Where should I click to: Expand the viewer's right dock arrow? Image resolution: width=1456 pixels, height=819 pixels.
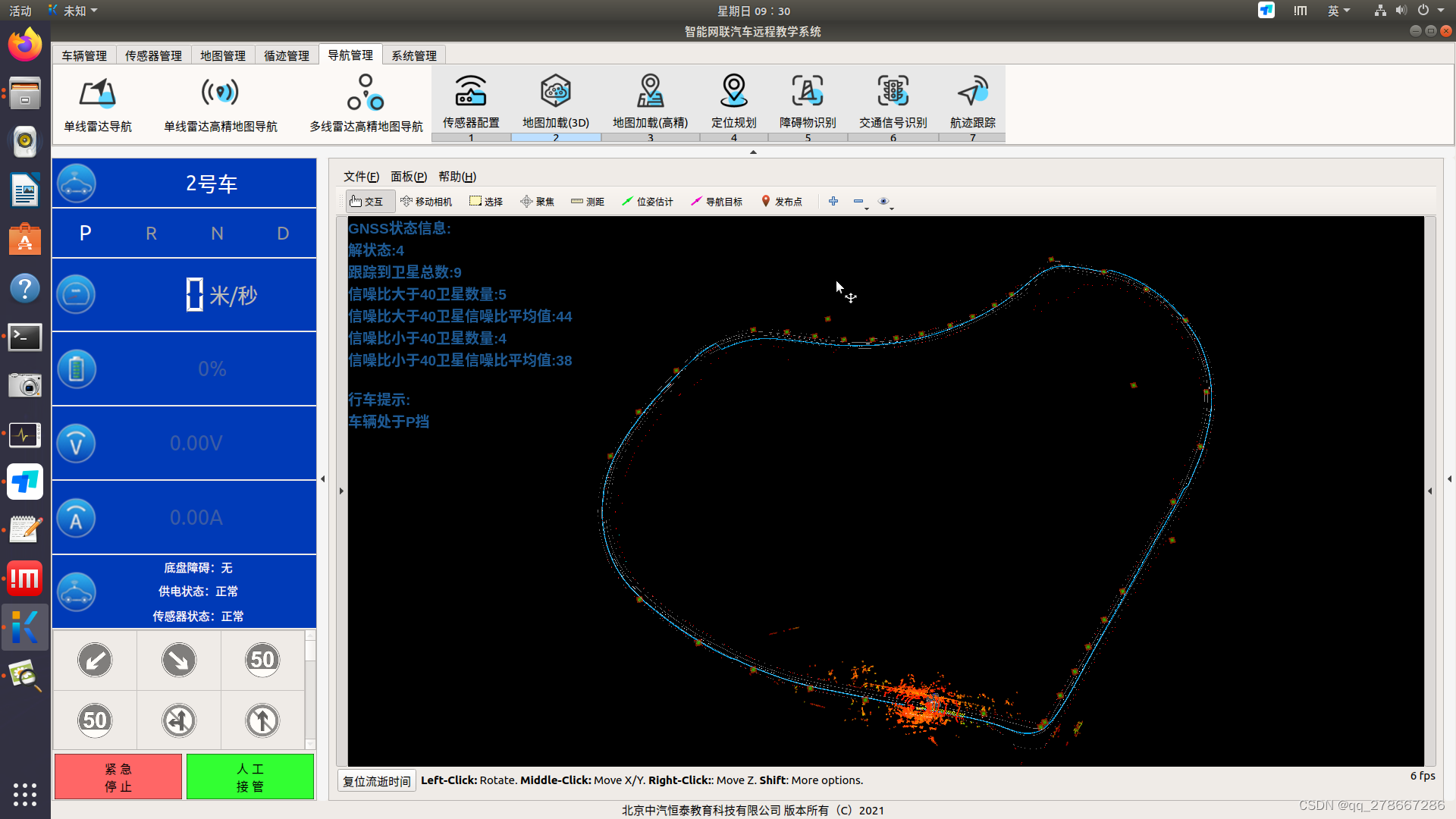point(1430,491)
